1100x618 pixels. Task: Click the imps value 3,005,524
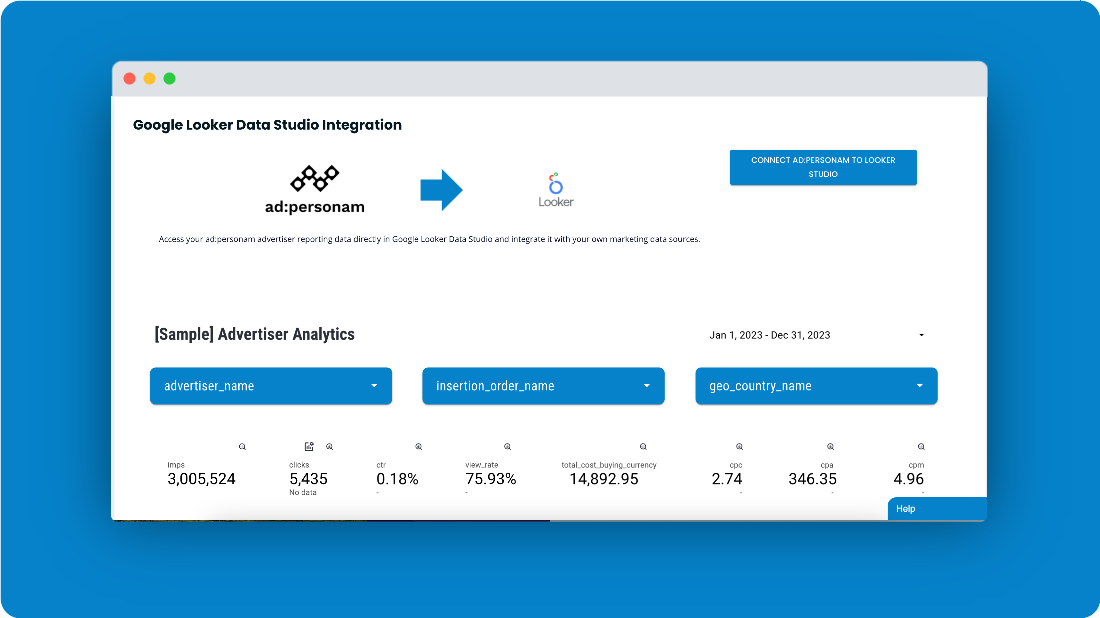[x=201, y=479]
